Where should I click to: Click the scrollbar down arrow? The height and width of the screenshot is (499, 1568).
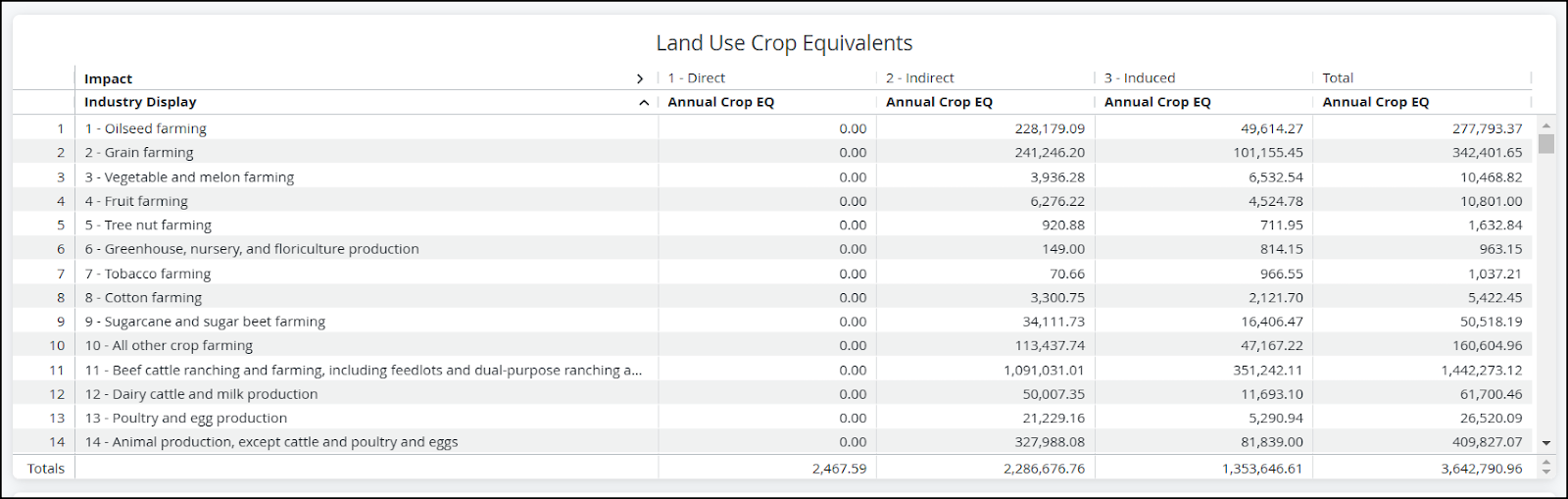click(1546, 443)
